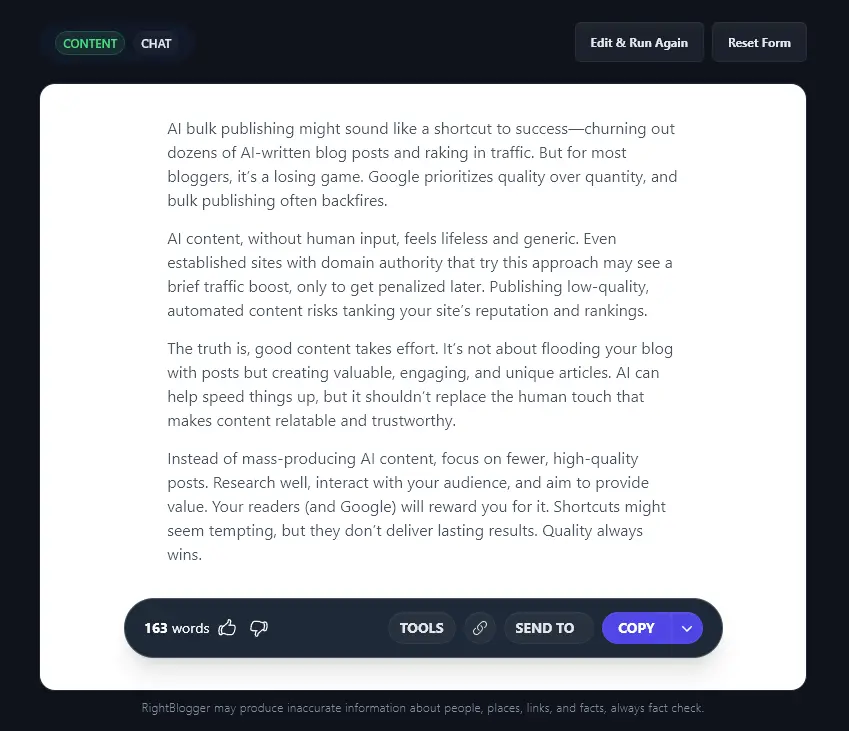Click the link/share icon in the toolbar
The image size is (849, 731).
coord(479,627)
